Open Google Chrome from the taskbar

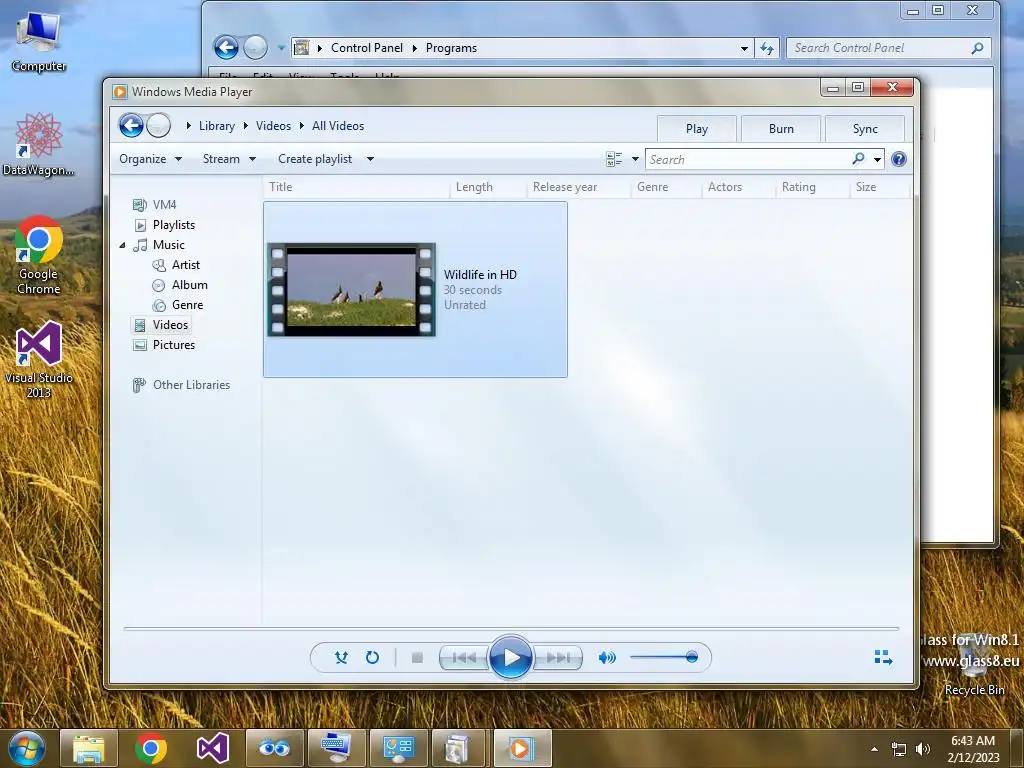point(151,748)
